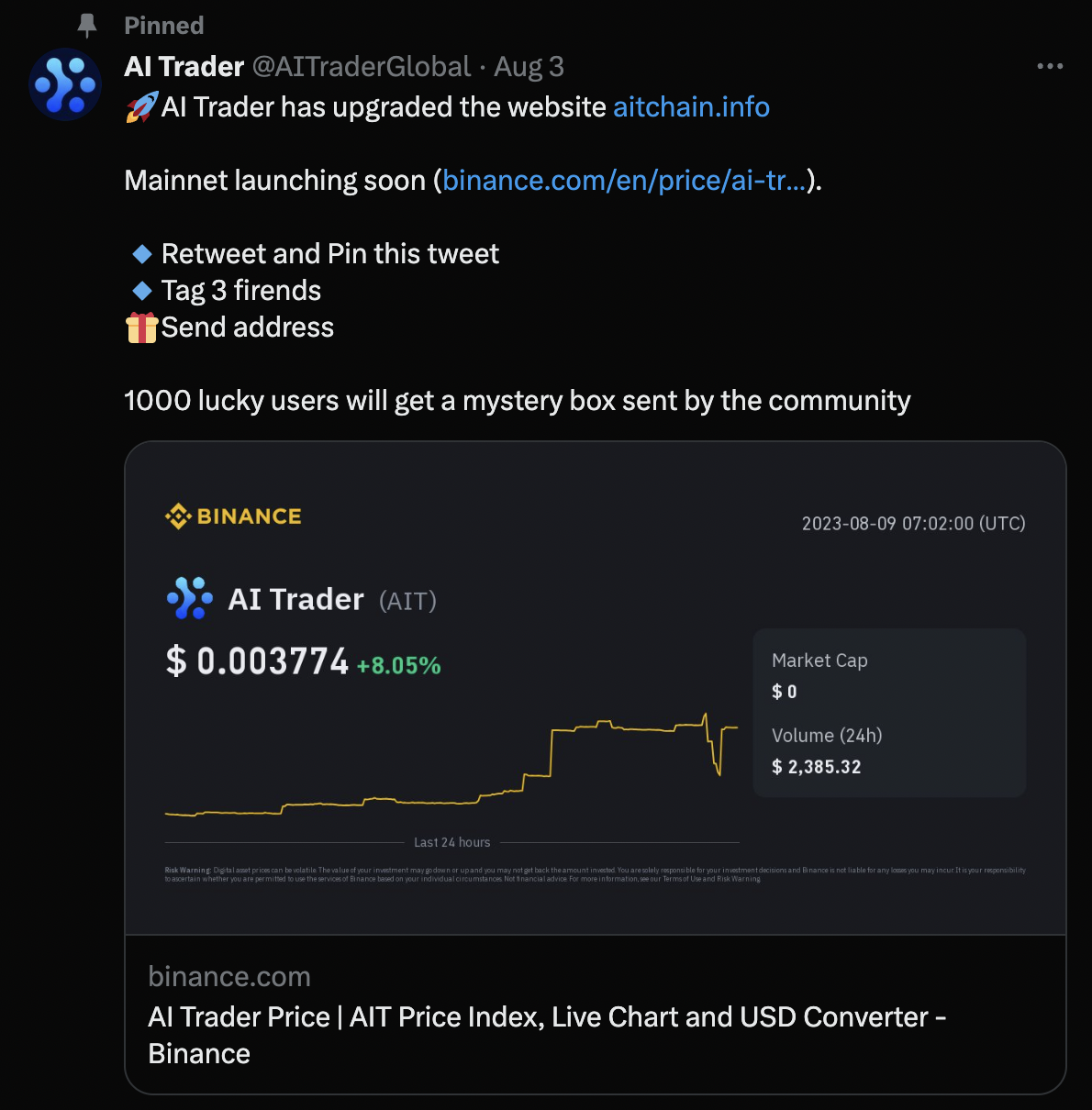Viewport: 1092px width, 1110px height.
Task: Click the blue diamond beside Tag 3 firends
Action: tap(142, 291)
